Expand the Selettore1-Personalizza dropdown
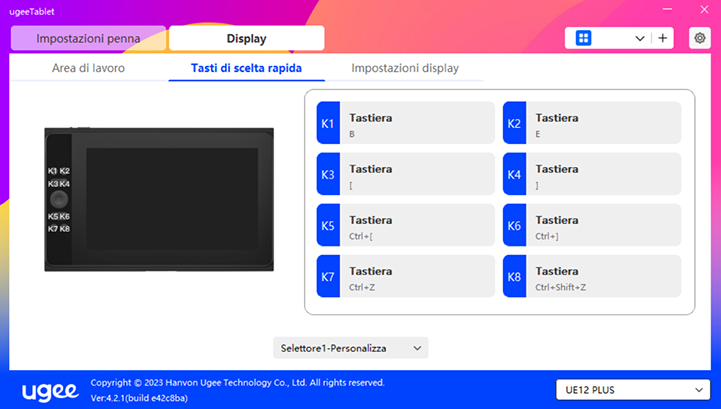721x409 pixels. 350,348
